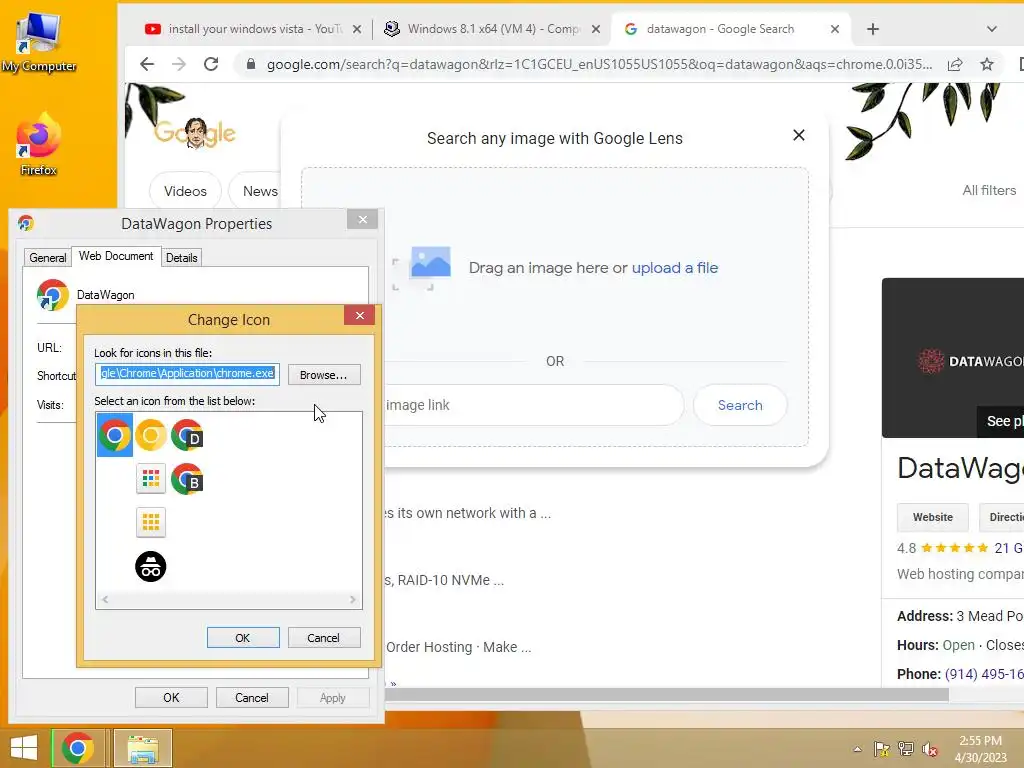Open the 21 Google reviews link
The height and width of the screenshot is (768, 1024).
[1008, 548]
